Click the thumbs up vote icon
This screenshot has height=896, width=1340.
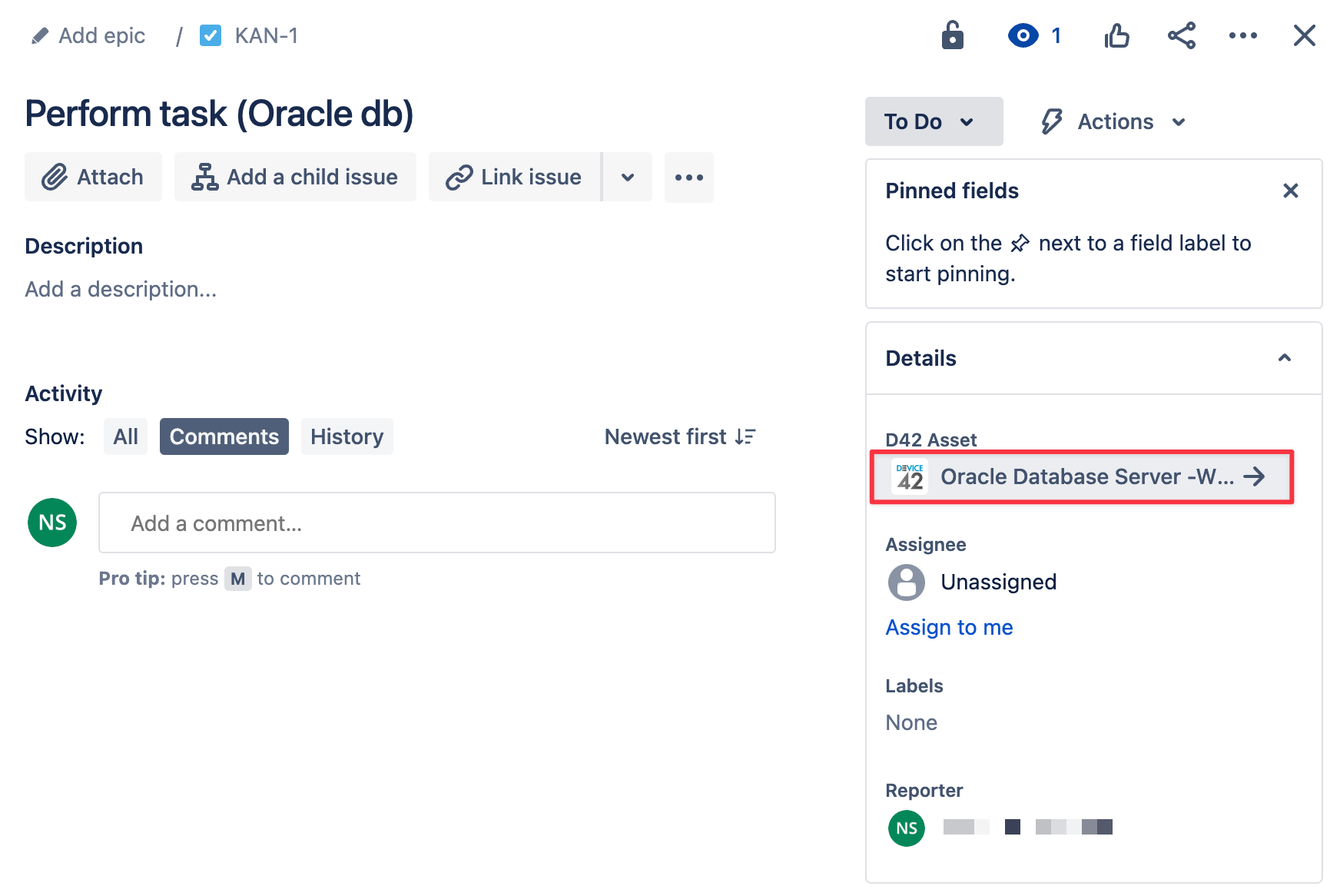click(1116, 36)
